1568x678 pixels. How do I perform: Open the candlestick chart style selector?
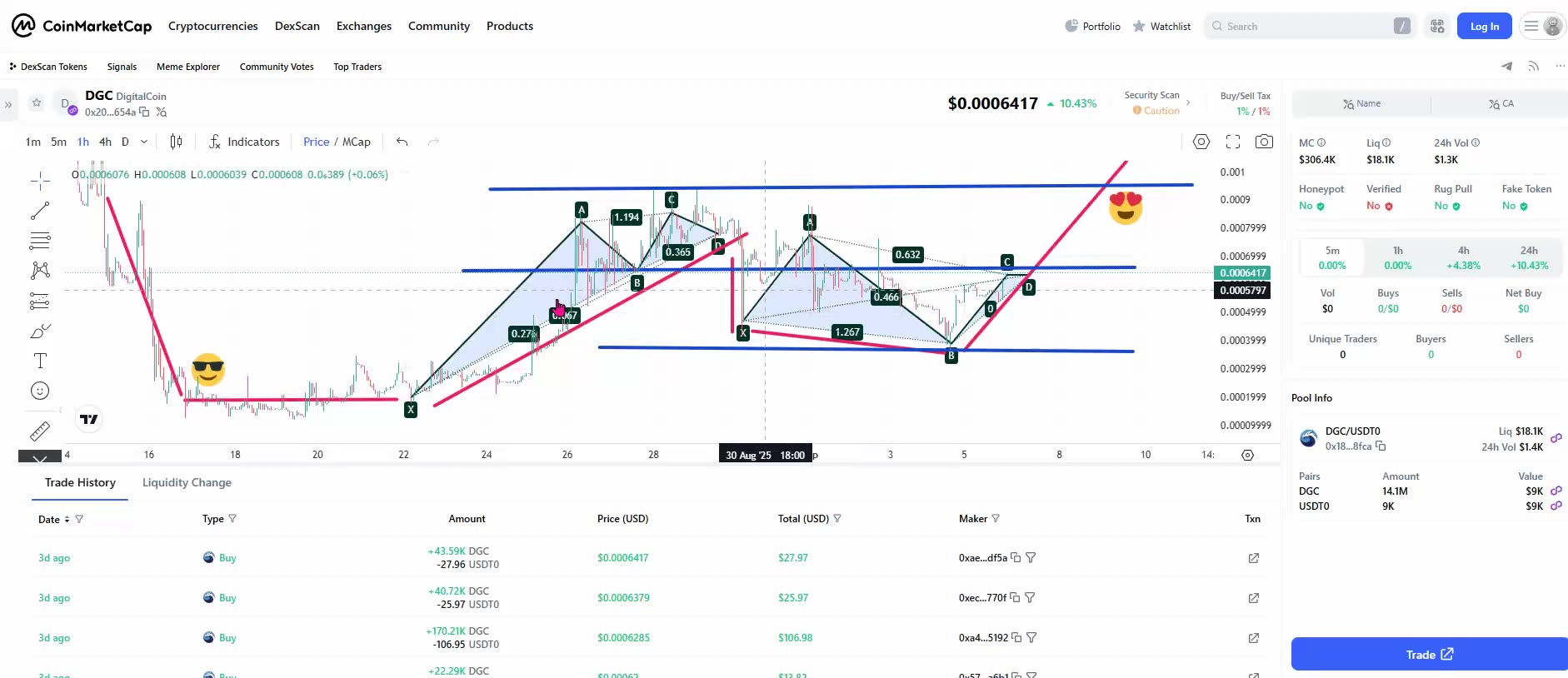[176, 142]
